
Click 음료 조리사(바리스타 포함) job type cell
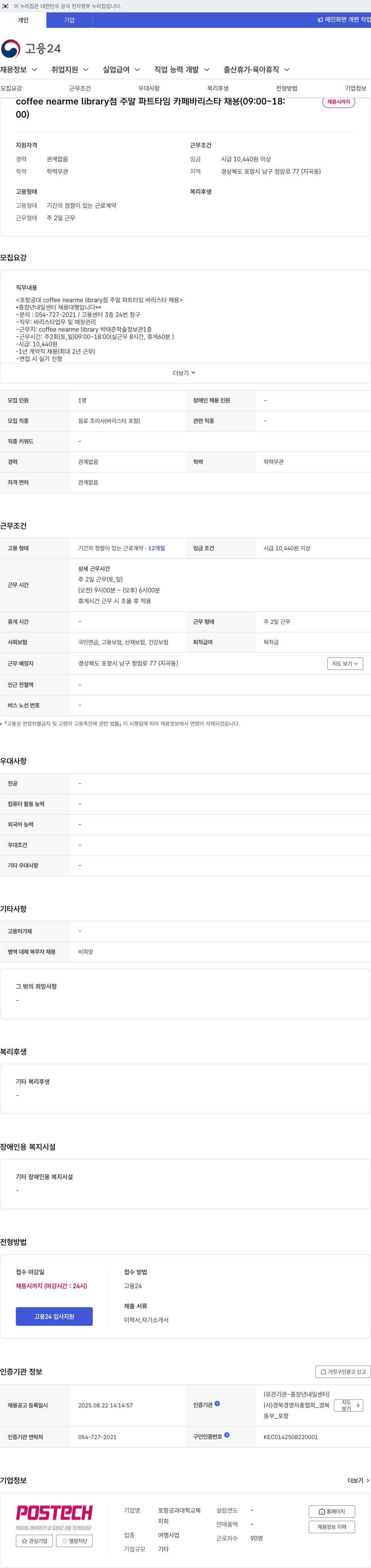(109, 421)
